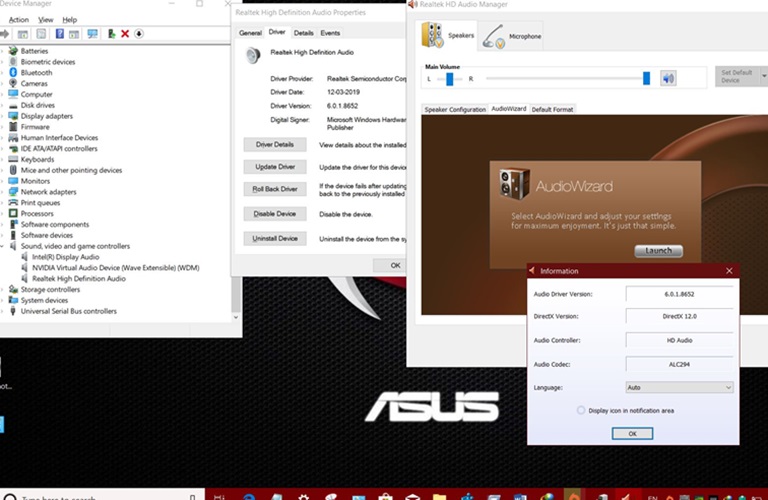Click the Main Volume slider handle
Screen dimensions: 768x500
point(646,78)
